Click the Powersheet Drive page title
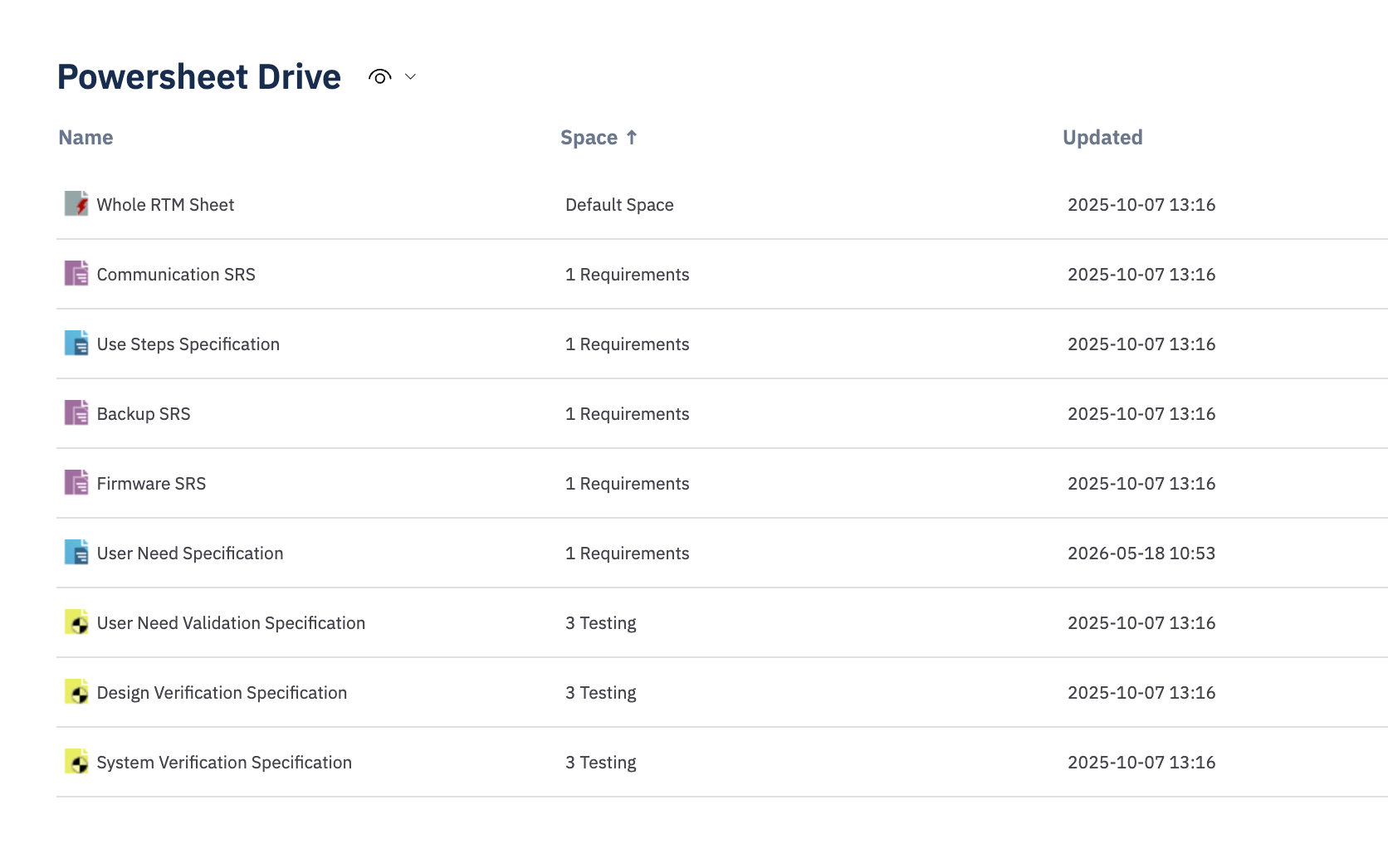1388x868 pixels. (199, 77)
